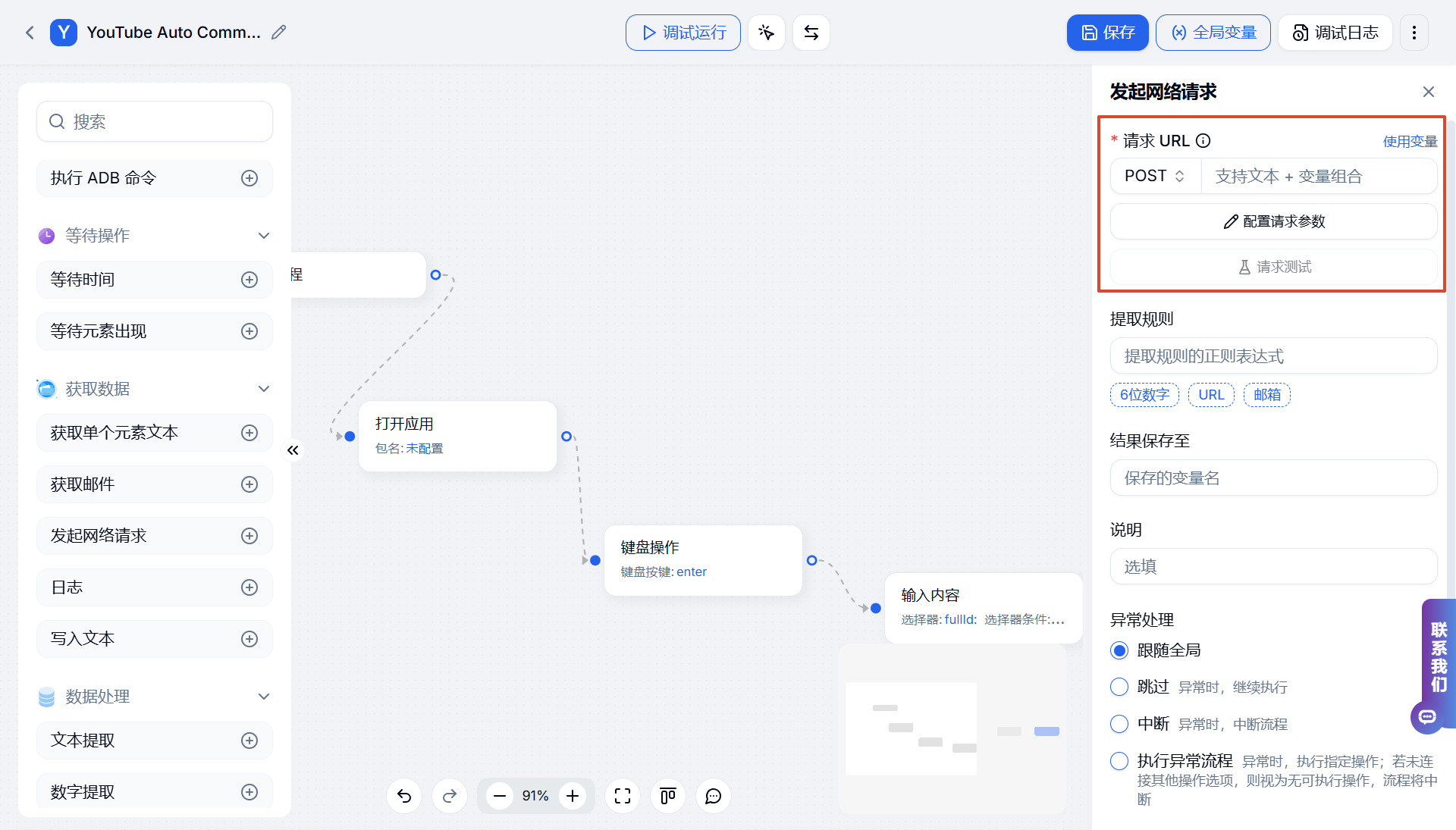
Task: Collapse the 获取数据 section
Action: coord(264,389)
